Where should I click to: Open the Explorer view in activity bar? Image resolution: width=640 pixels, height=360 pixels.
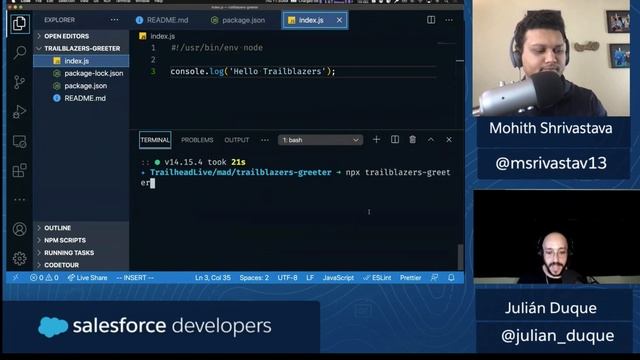19,24
